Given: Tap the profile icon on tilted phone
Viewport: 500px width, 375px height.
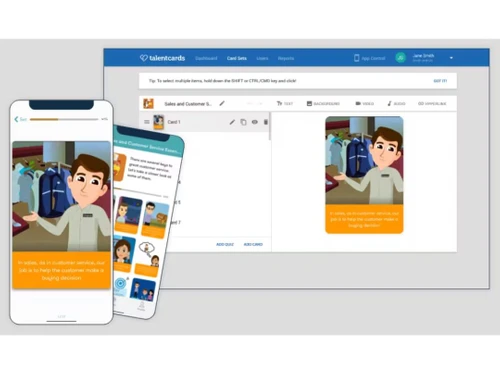Looking at the screenshot, I should point(142,306).
